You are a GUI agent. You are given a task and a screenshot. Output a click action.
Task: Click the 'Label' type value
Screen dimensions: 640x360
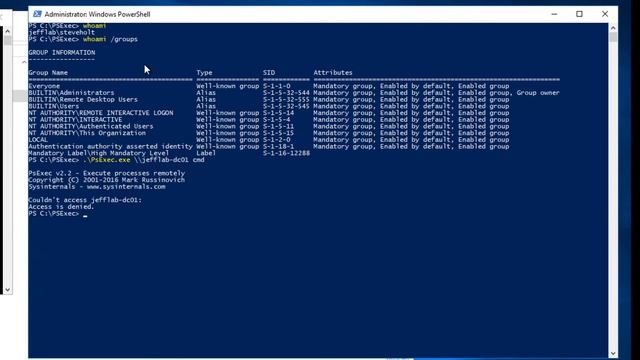click(x=206, y=153)
